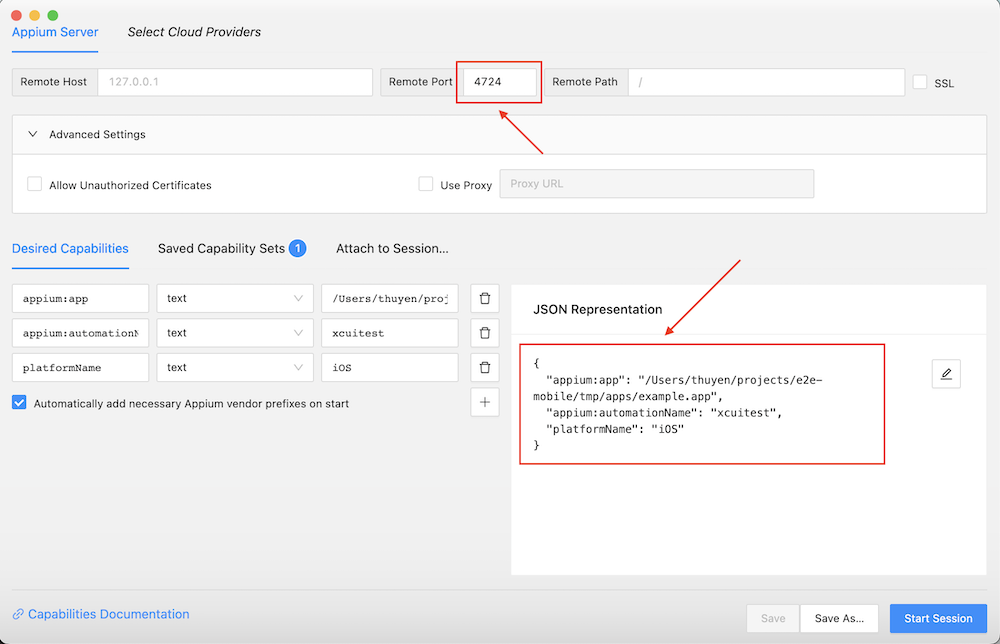This screenshot has width=1000, height=644.
Task: Edit the appium:app capability name field
Action: click(x=80, y=298)
